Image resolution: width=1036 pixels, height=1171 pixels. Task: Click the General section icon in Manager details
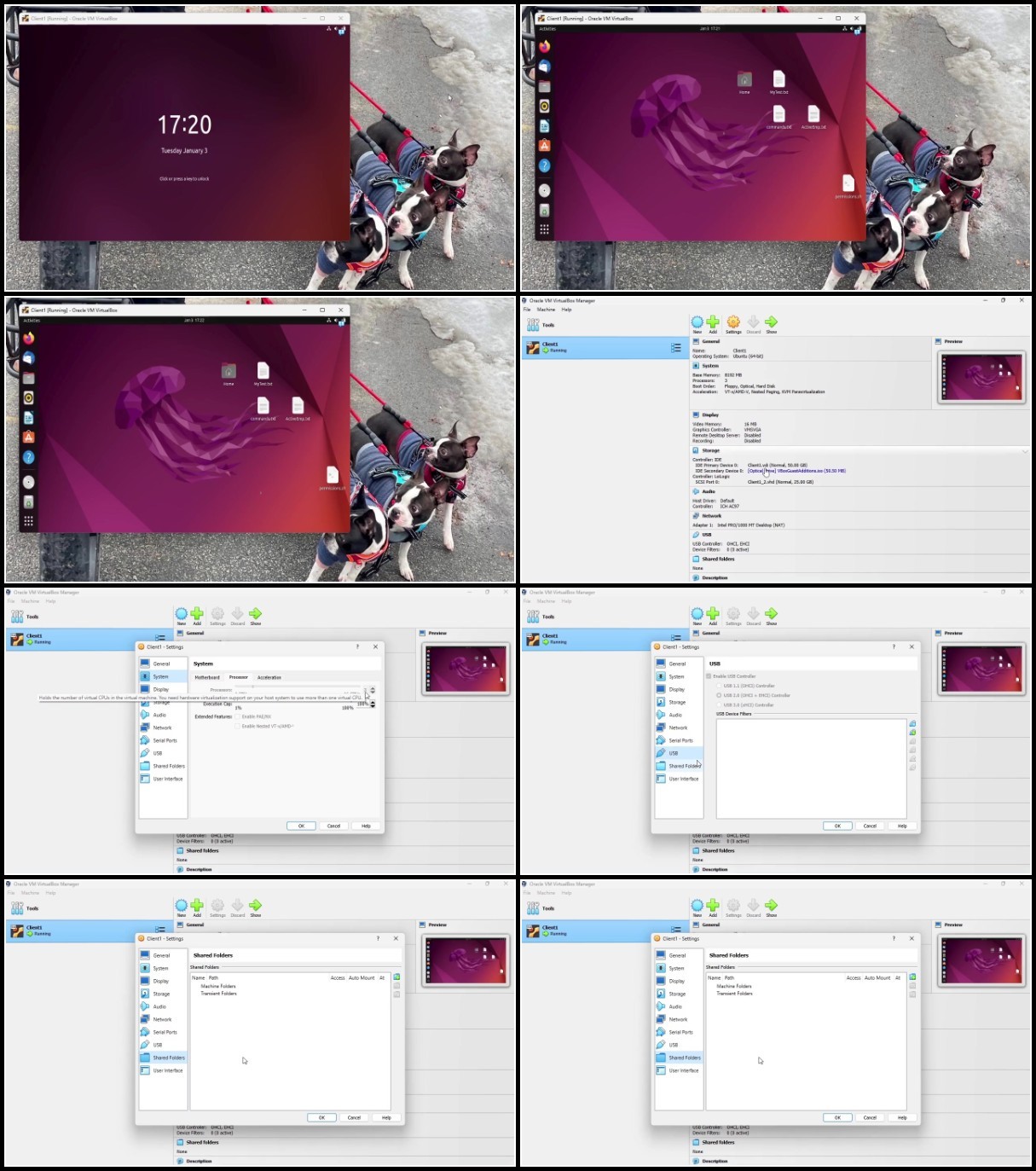[696, 341]
